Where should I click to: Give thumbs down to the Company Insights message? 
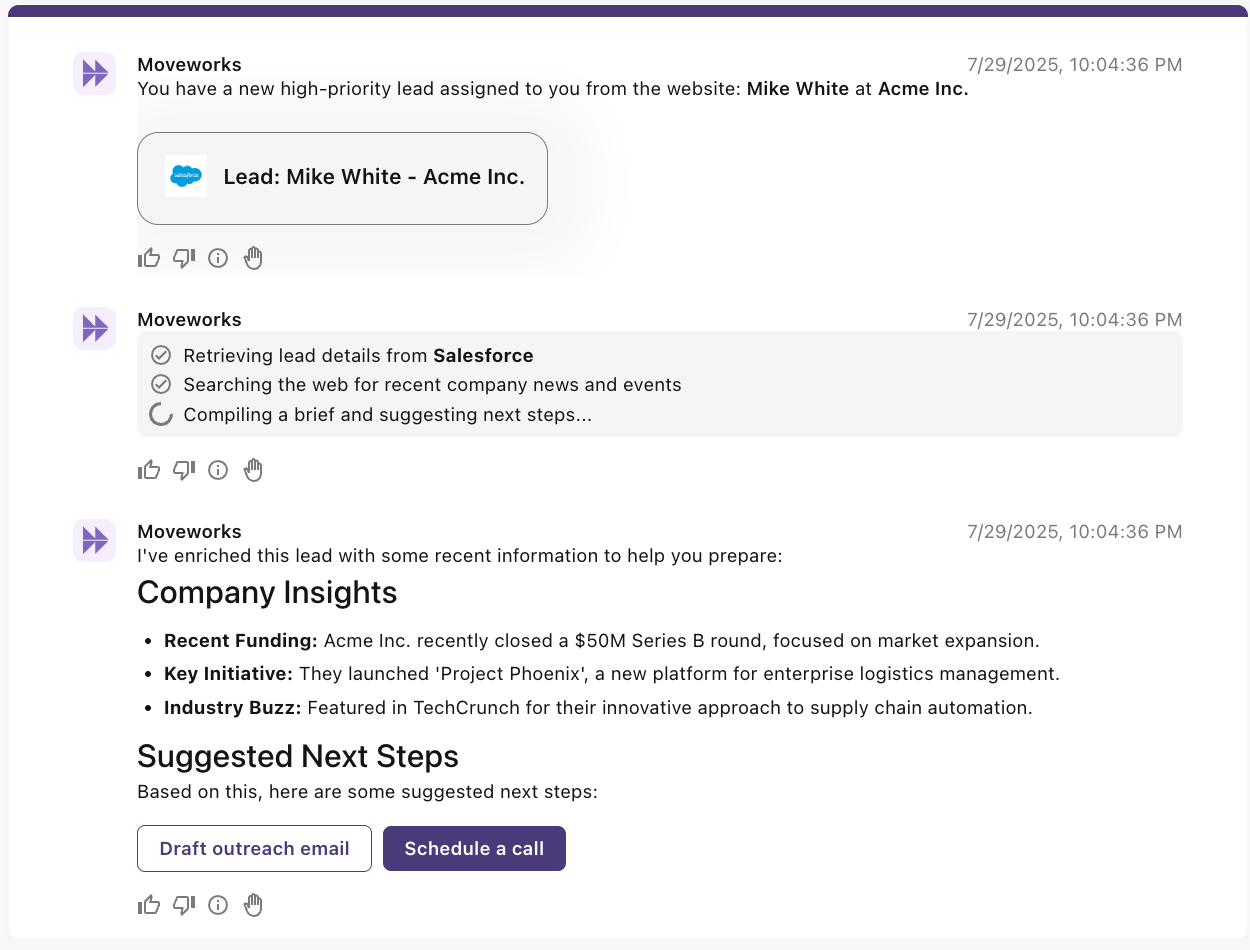(x=184, y=905)
